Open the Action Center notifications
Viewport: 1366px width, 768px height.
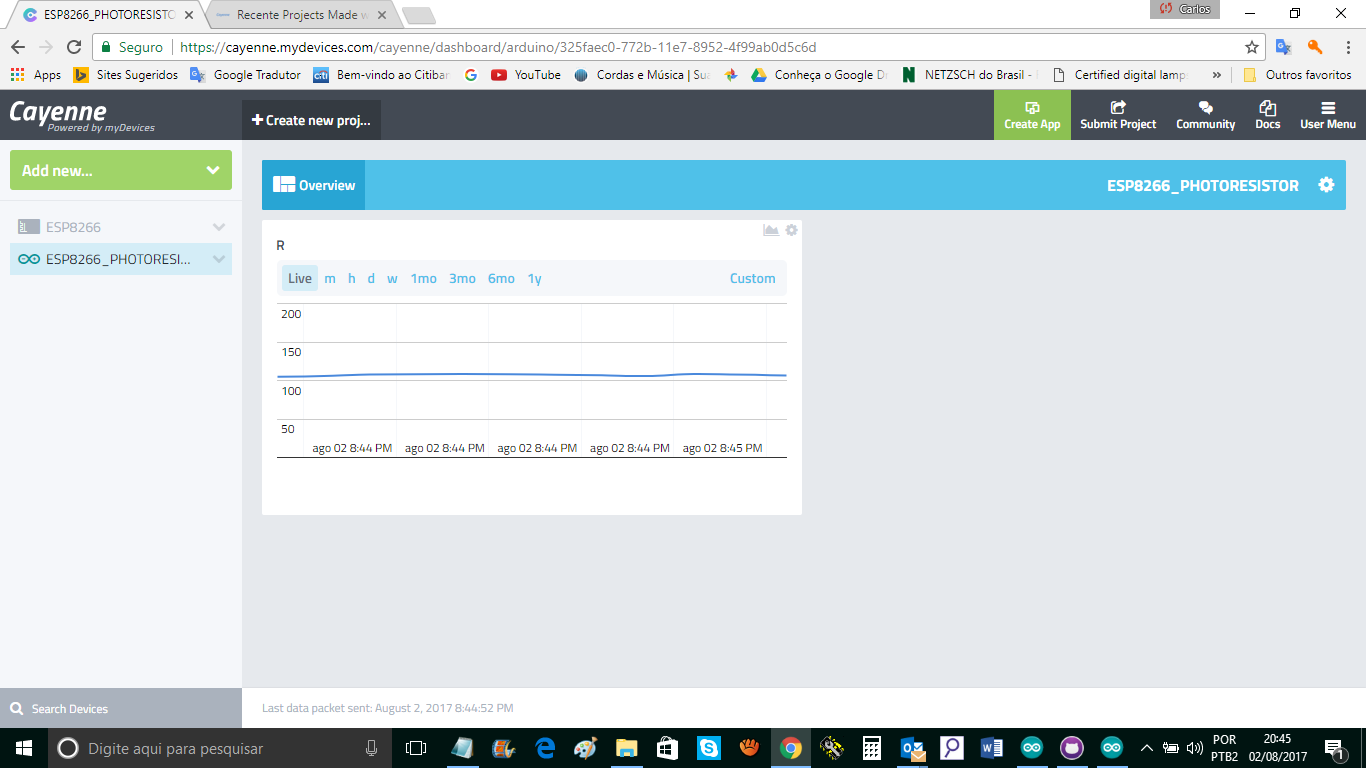click(1333, 748)
